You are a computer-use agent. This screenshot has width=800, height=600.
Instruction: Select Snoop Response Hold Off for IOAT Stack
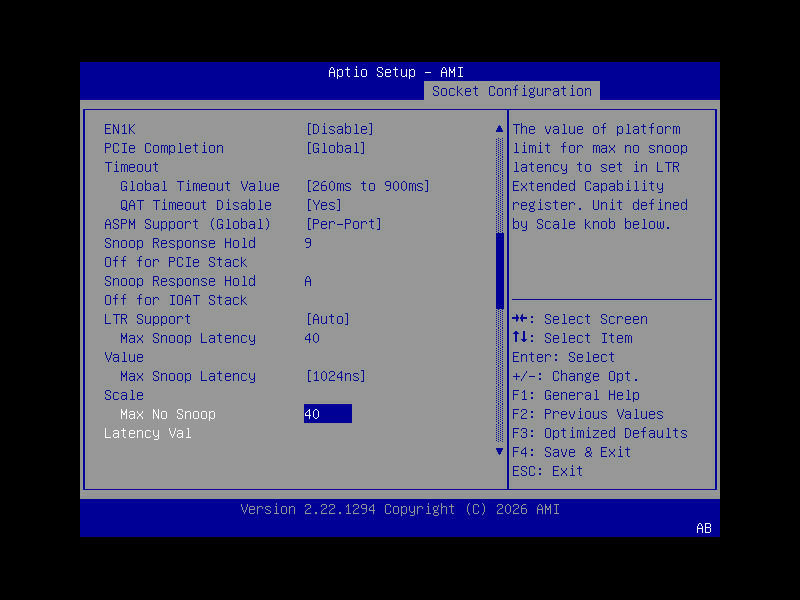pyautogui.click(x=180, y=290)
